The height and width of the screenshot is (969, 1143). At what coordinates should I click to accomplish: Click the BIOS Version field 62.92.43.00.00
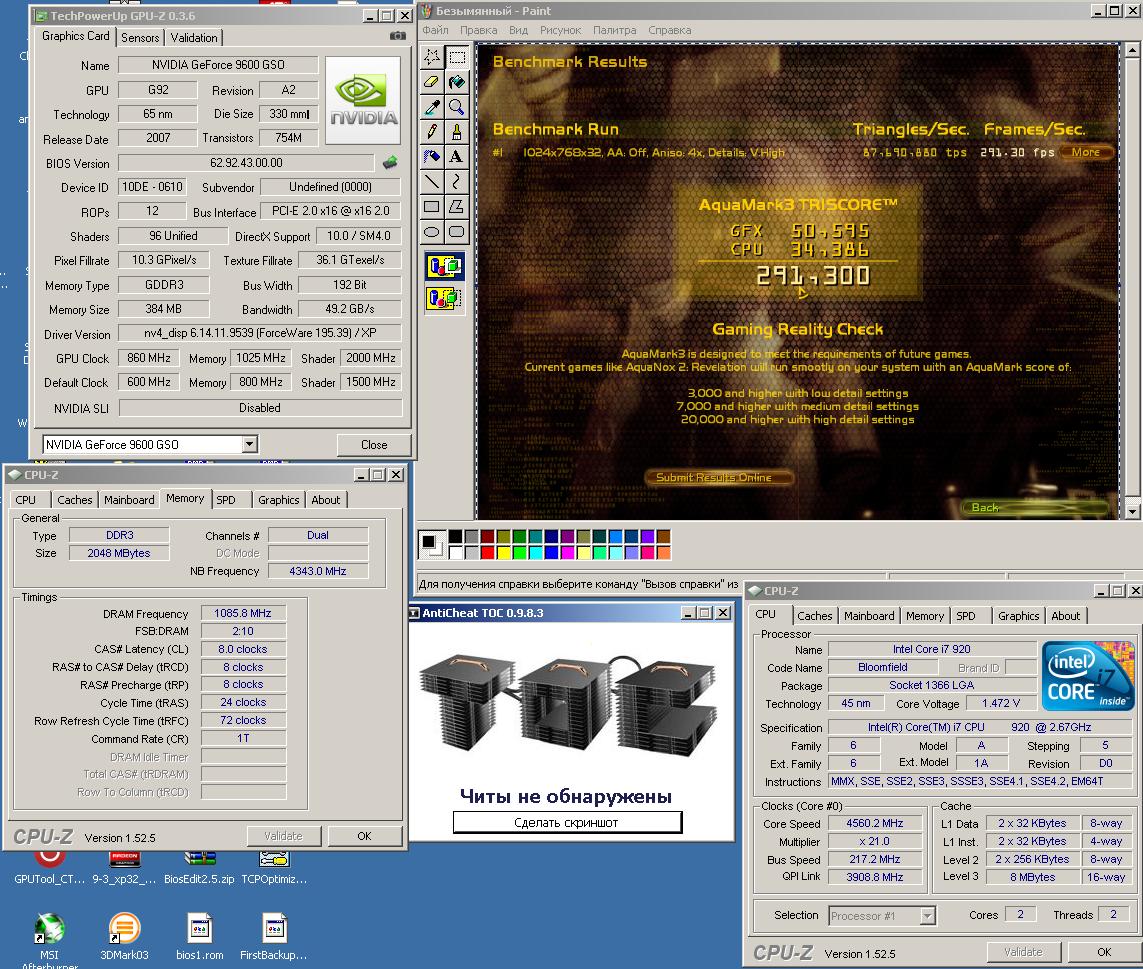pyautogui.click(x=246, y=163)
